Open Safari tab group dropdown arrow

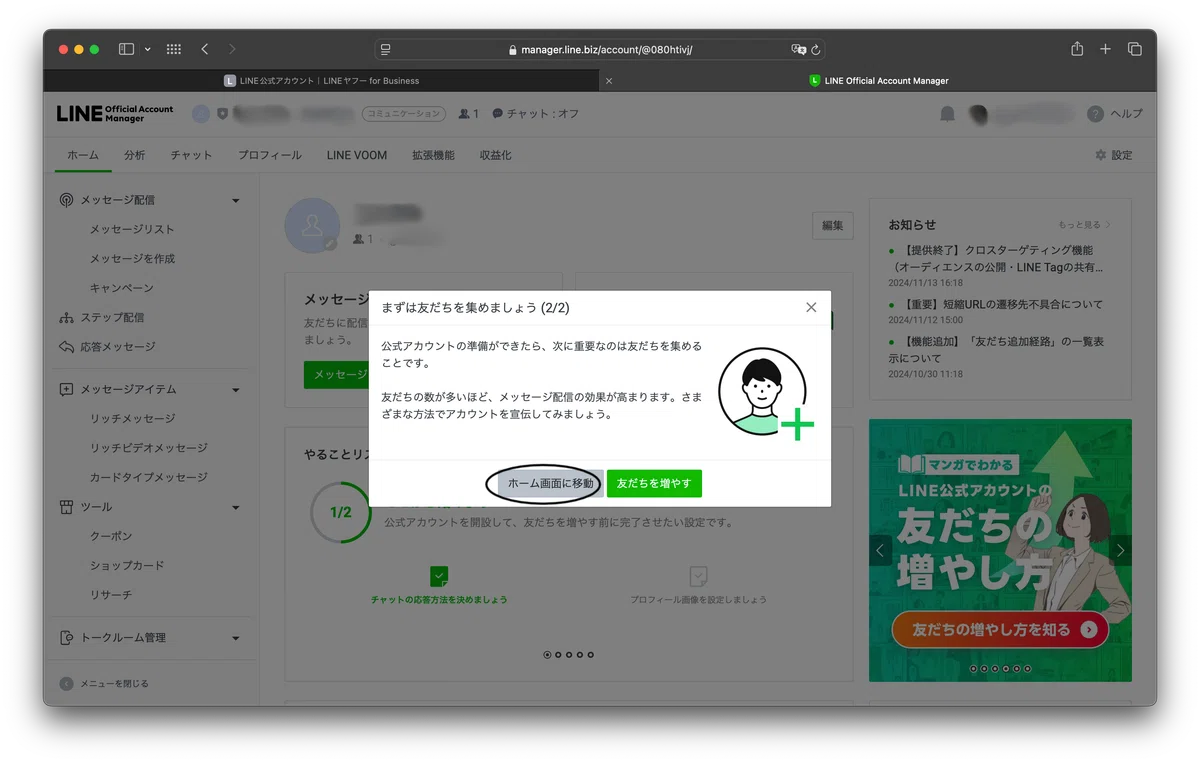click(148, 49)
